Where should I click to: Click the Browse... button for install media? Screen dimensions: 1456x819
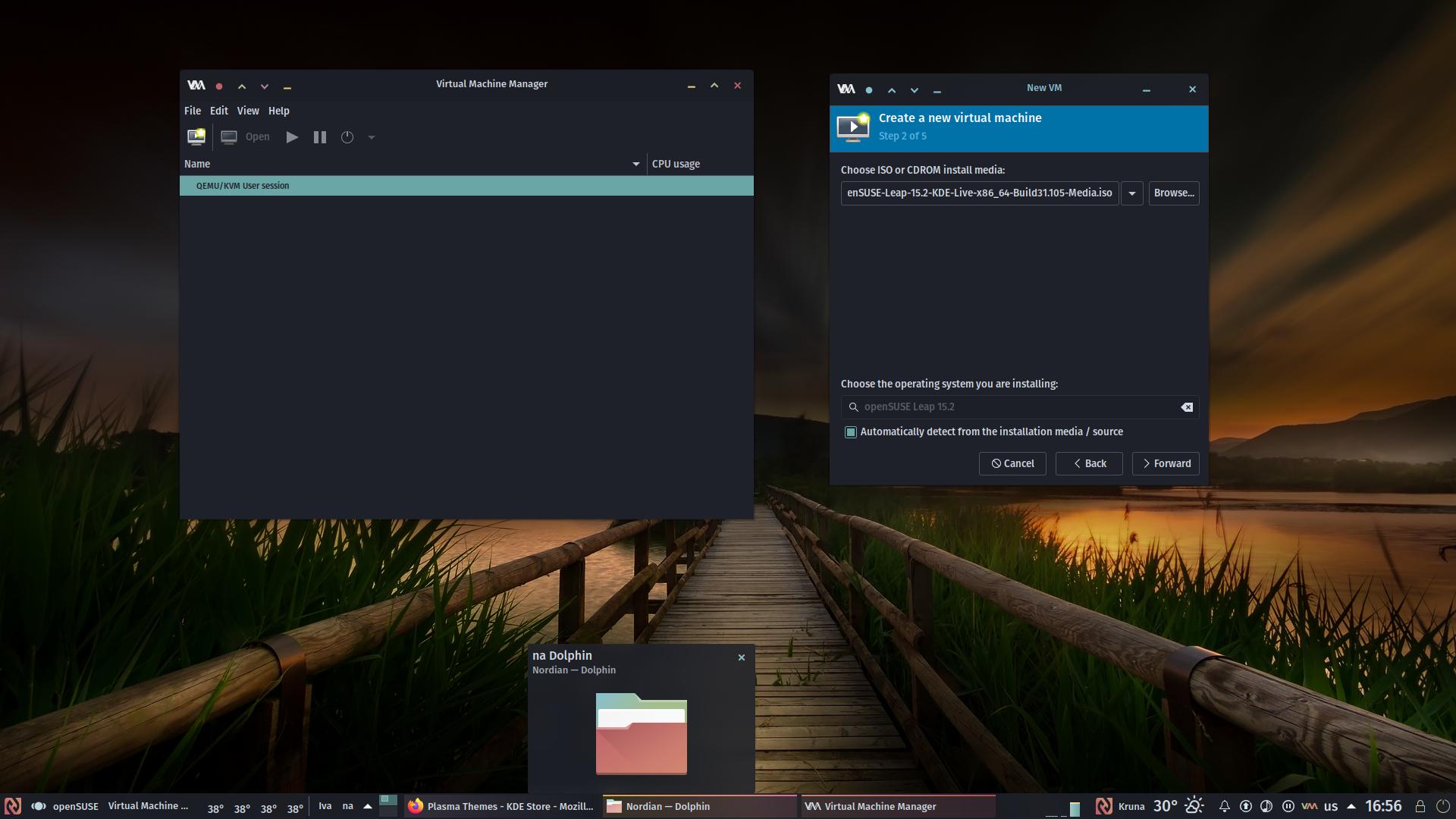click(x=1174, y=193)
